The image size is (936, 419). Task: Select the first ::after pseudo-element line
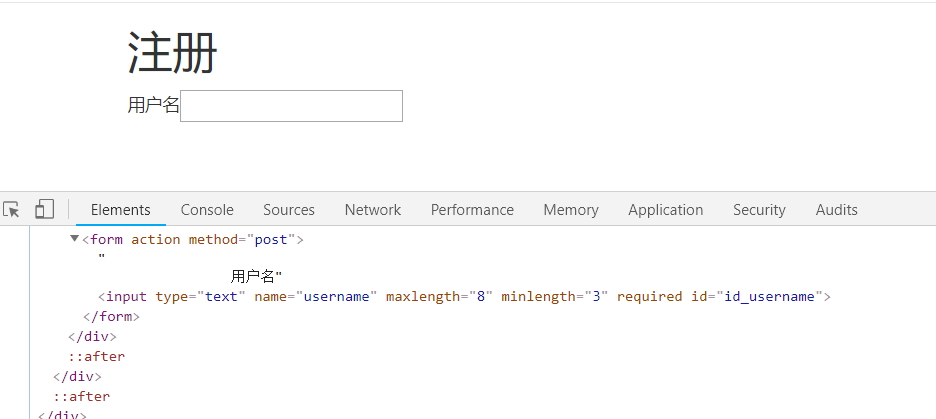(x=97, y=356)
